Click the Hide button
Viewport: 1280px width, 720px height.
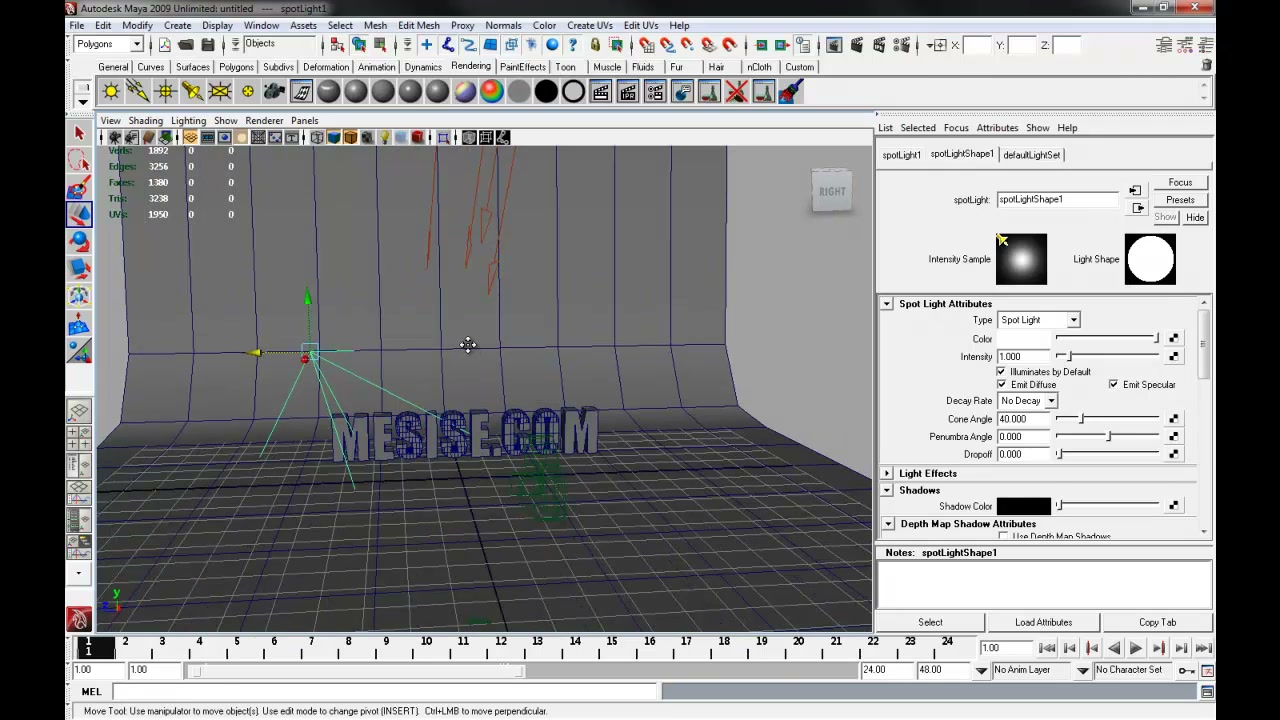click(1195, 217)
